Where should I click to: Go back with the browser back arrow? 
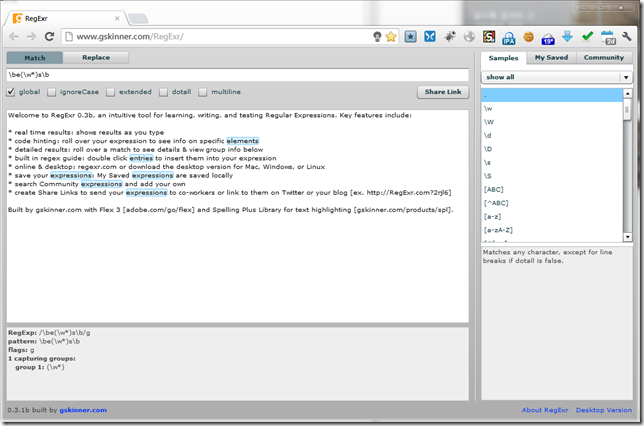14,37
